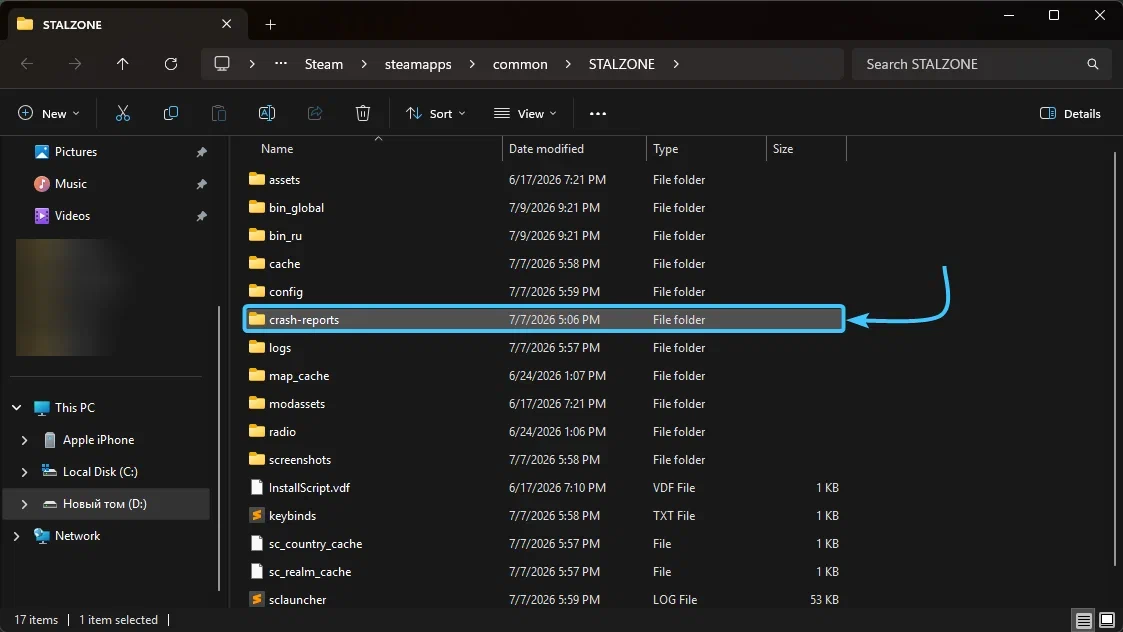1123x632 pixels.
Task: Expand the Local Disk (C:) tree node
Action: 24,471
